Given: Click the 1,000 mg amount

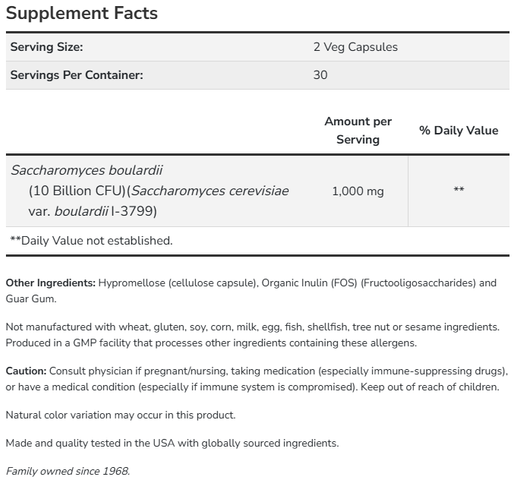Looking at the screenshot, I should tap(358, 191).
